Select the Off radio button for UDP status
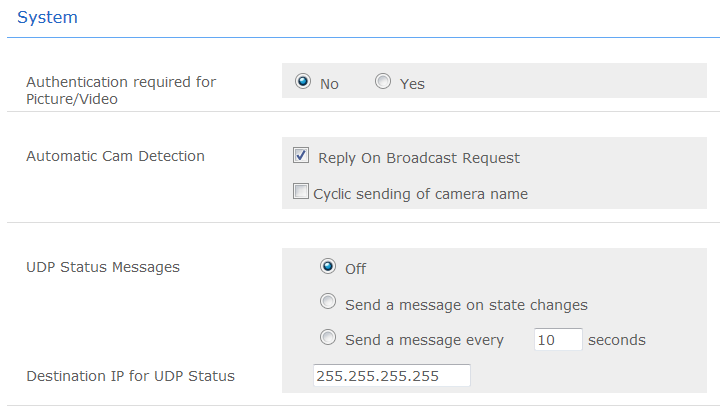721x420 pixels. 327,267
